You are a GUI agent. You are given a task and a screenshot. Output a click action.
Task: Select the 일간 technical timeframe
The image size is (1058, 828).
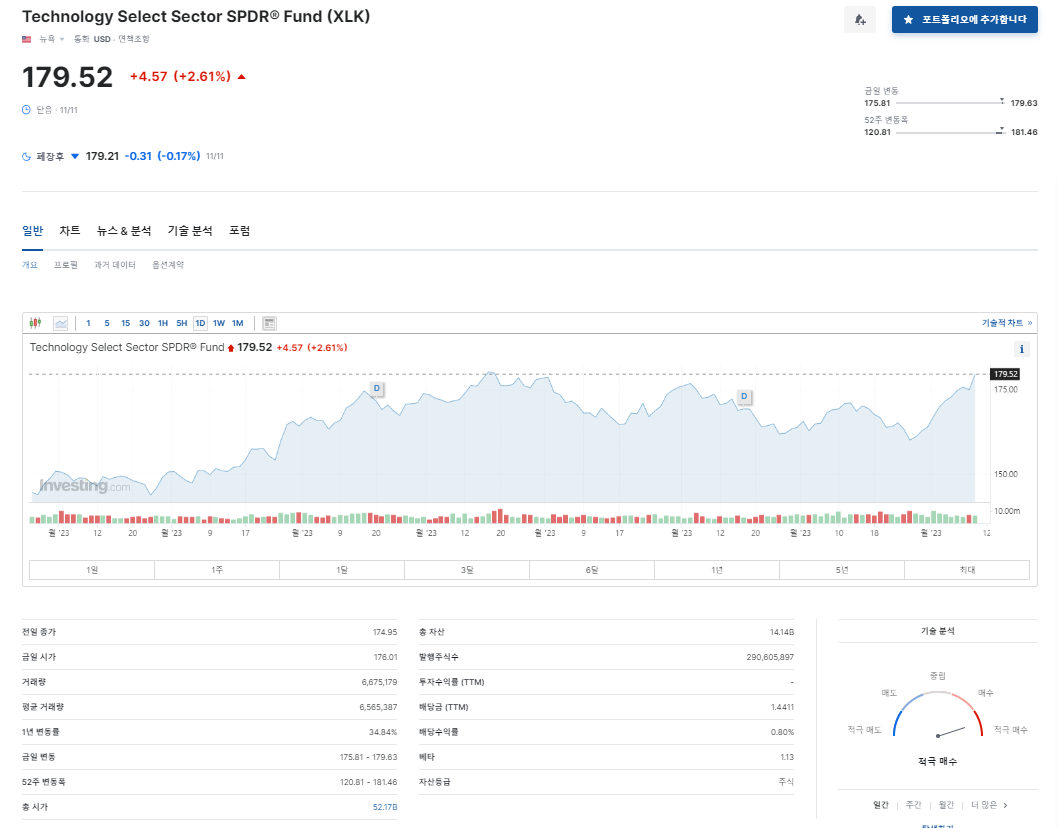[881, 805]
